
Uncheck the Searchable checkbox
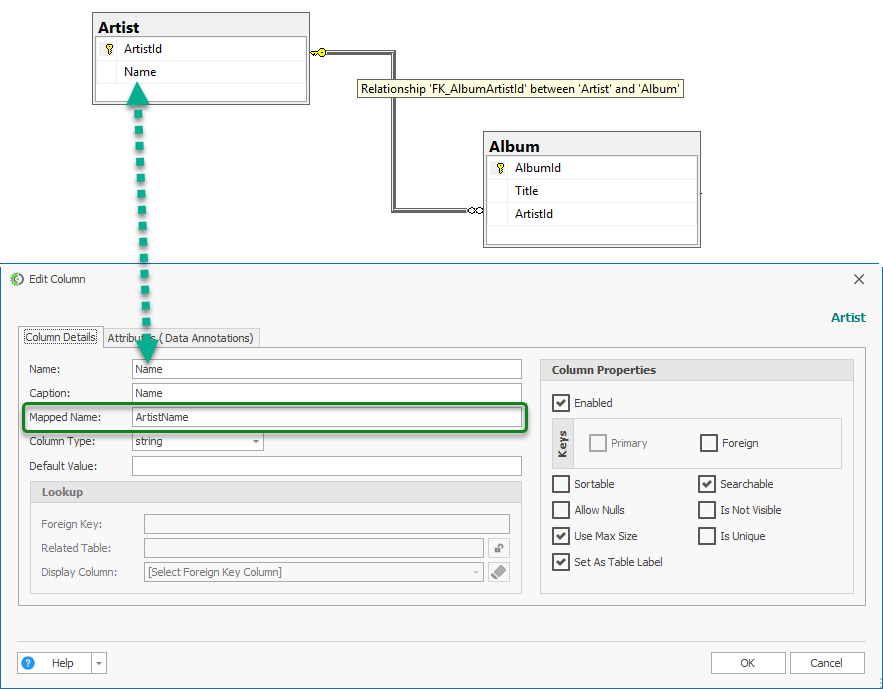tap(707, 484)
